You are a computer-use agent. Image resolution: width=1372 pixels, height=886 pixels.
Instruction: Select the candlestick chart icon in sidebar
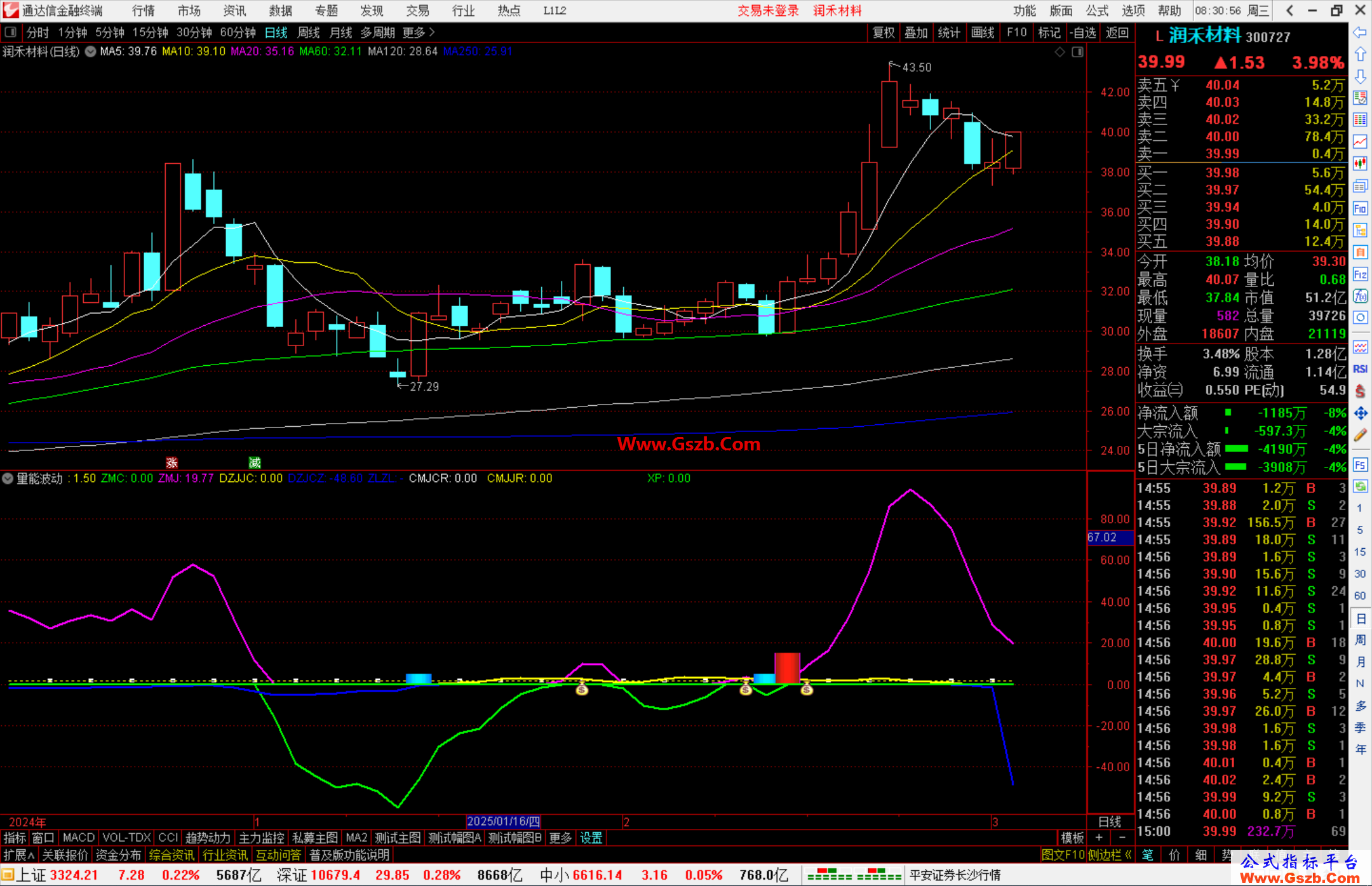pyautogui.click(x=1360, y=164)
